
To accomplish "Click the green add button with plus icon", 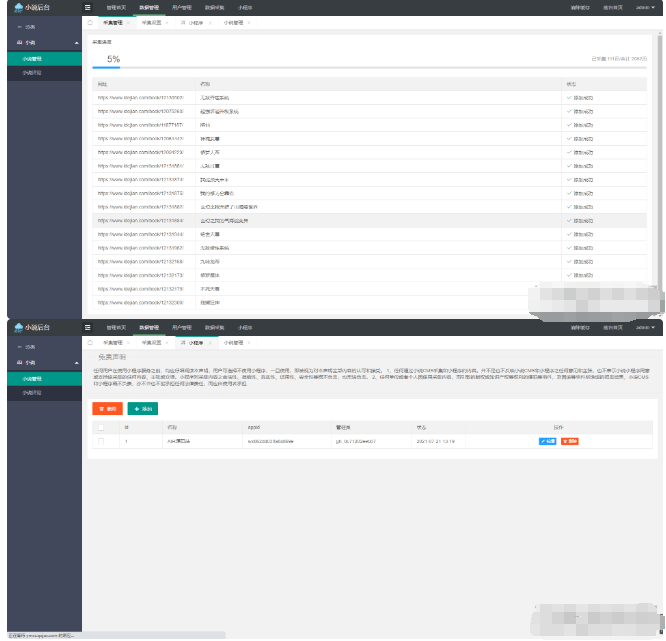I will coord(143,409).
